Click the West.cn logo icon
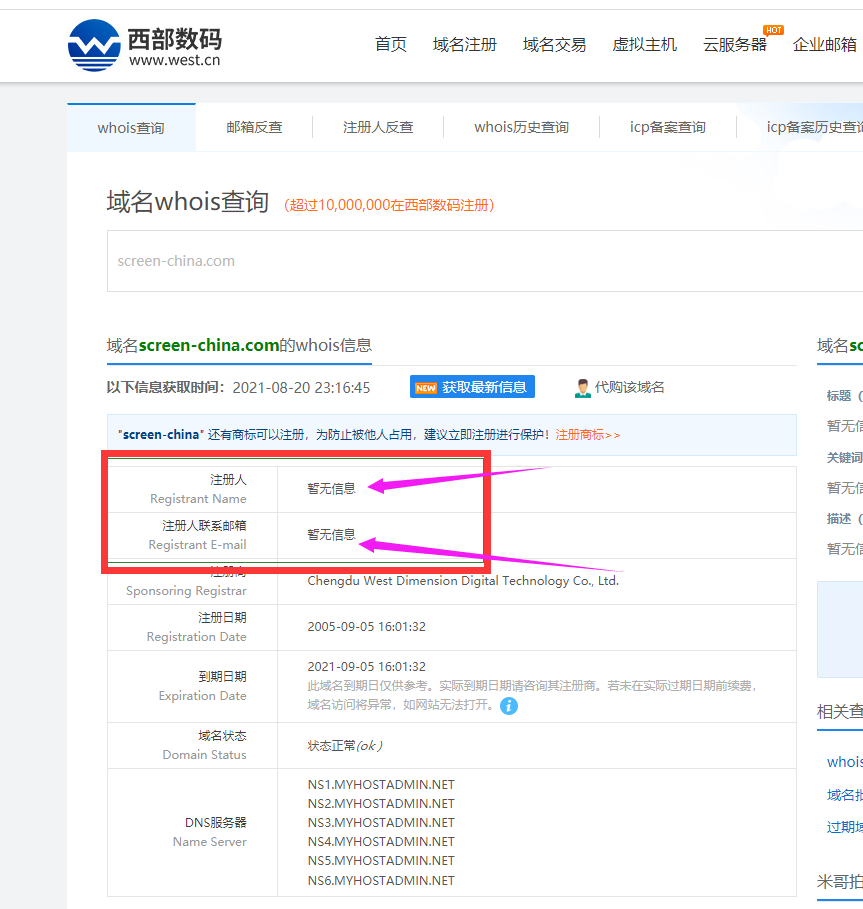The width and height of the screenshot is (863, 909). coord(94,45)
